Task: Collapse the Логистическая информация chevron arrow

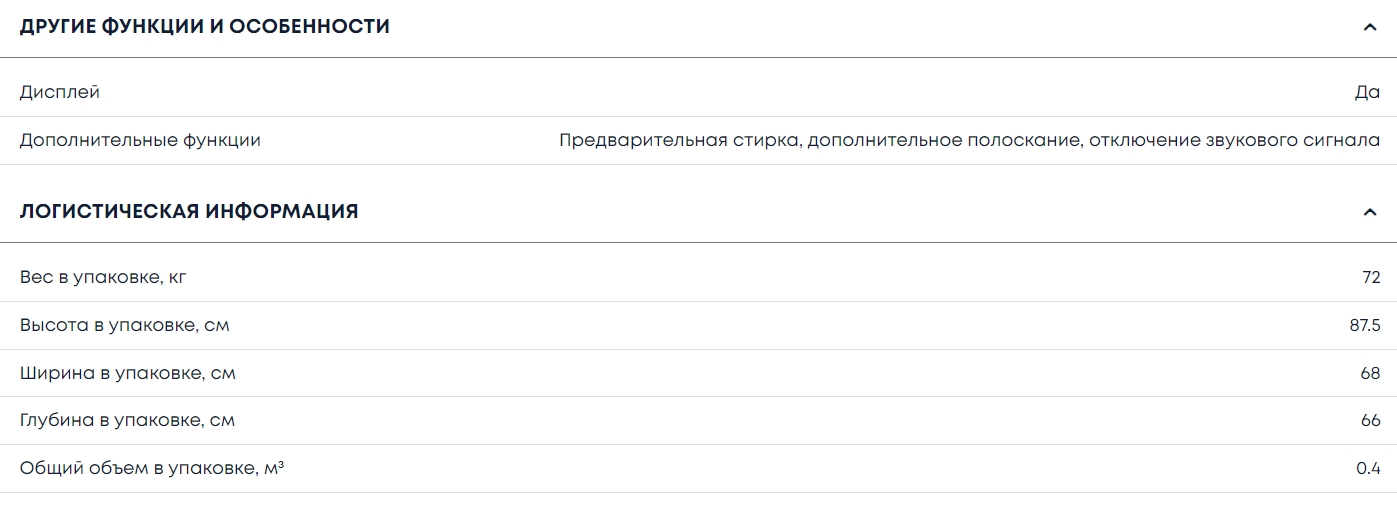Action: [x=1370, y=212]
